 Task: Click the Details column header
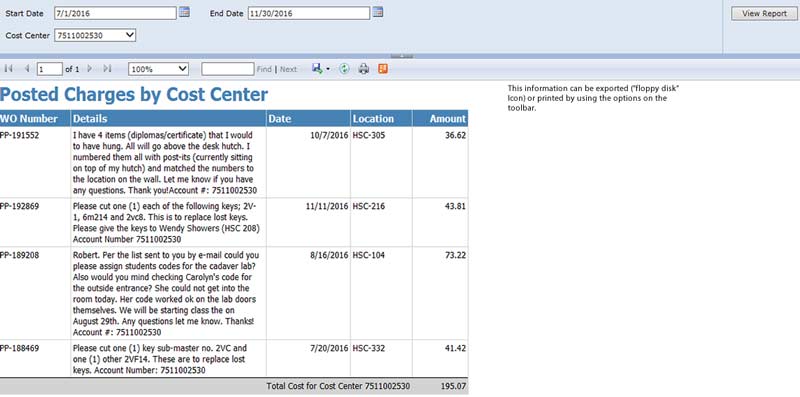coord(168,118)
